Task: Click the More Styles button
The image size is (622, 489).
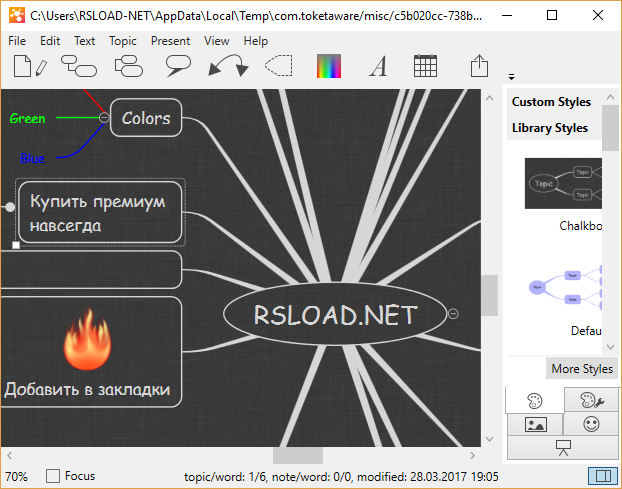Action: (582, 368)
